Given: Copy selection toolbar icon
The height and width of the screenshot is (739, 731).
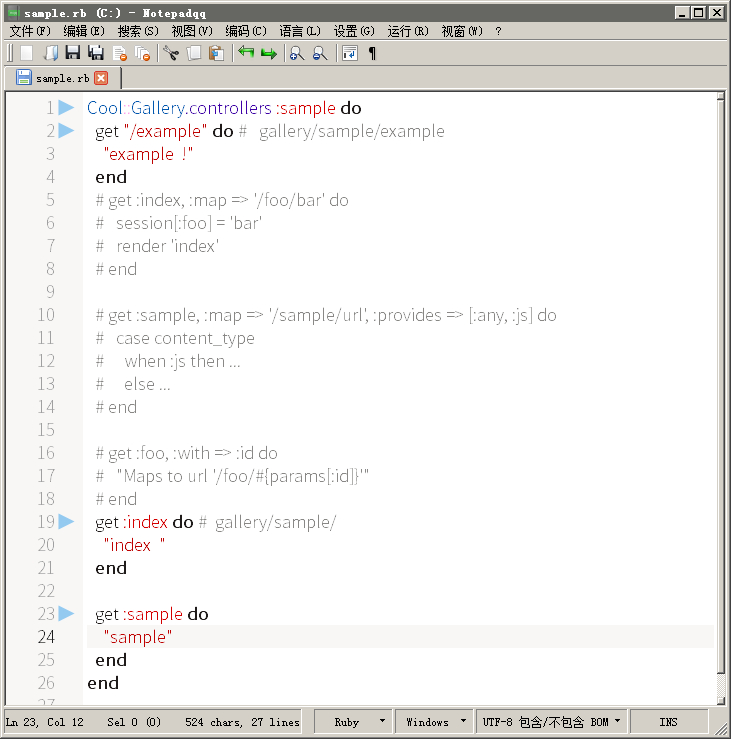Looking at the screenshot, I should coord(194,53).
